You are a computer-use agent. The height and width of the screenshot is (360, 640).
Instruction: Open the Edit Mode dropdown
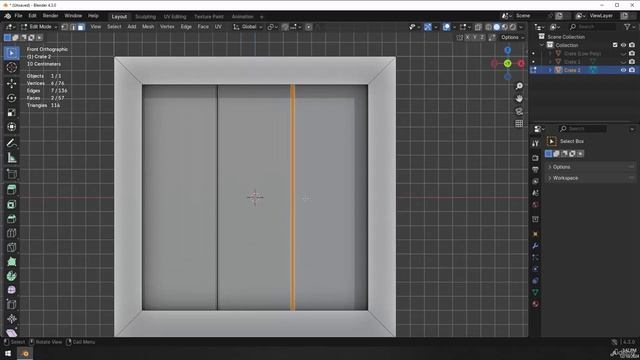click(39, 27)
